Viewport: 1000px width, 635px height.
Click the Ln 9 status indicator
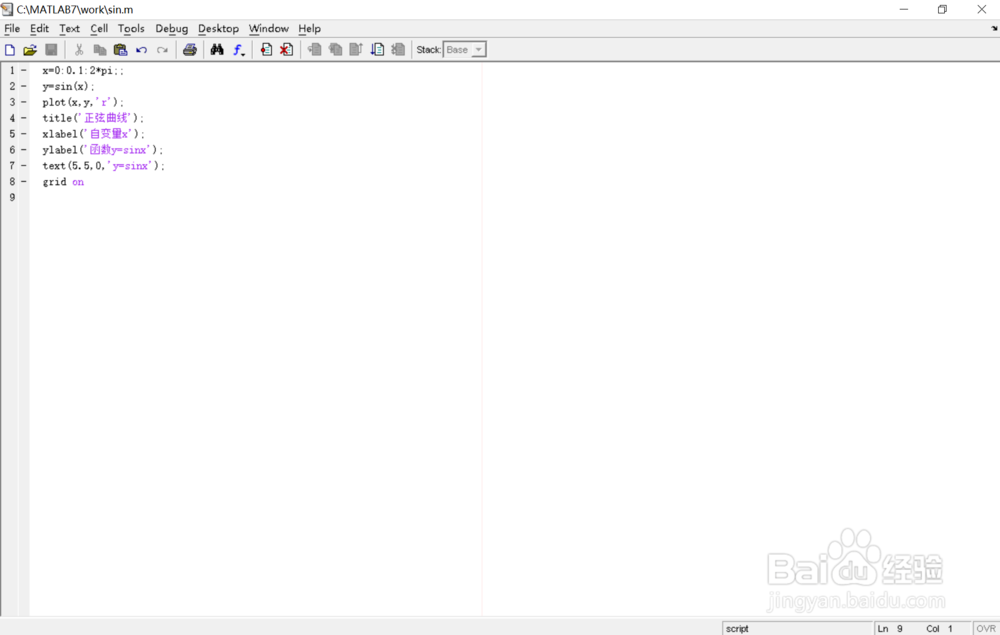pos(890,629)
